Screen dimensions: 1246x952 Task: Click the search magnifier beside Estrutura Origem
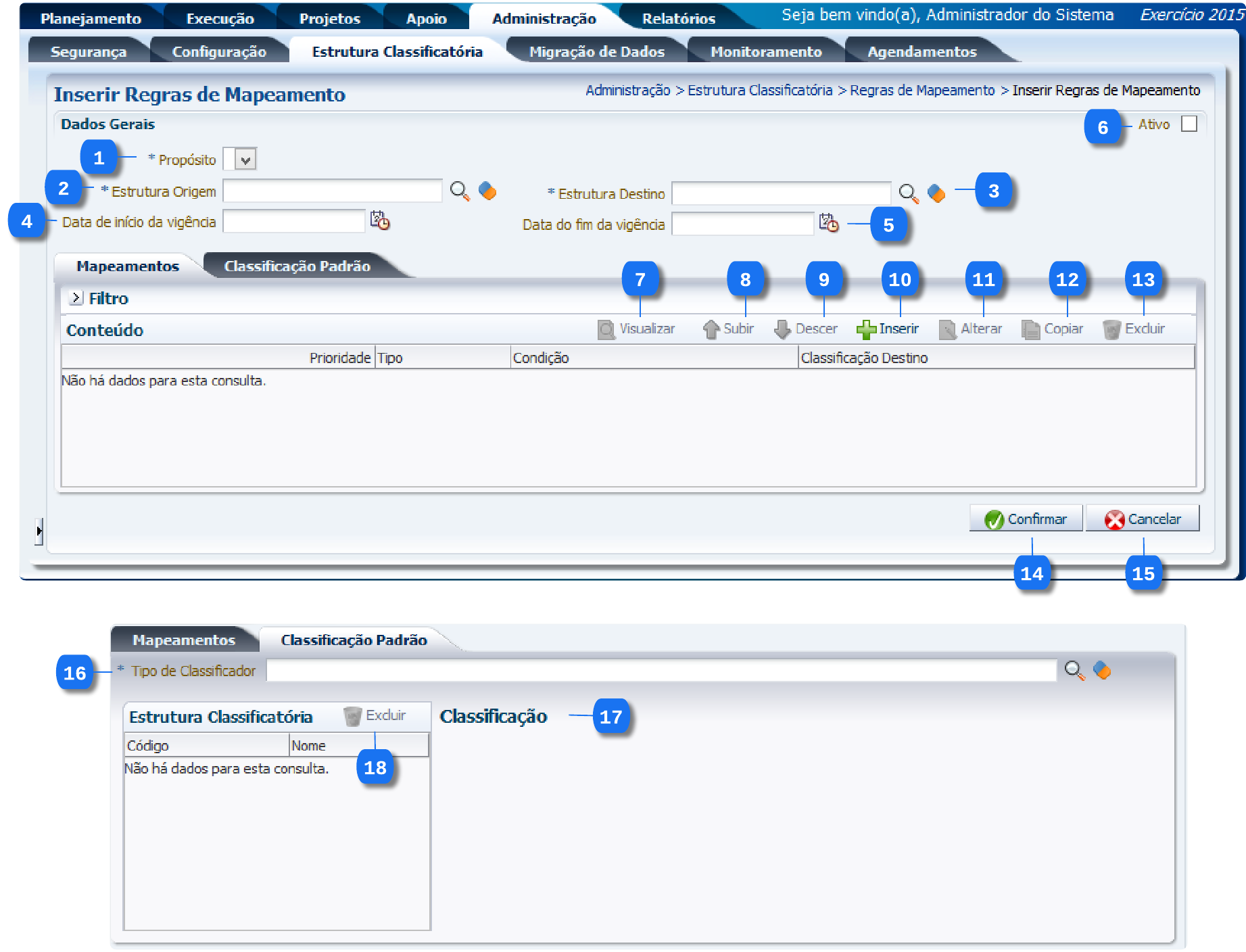459,191
